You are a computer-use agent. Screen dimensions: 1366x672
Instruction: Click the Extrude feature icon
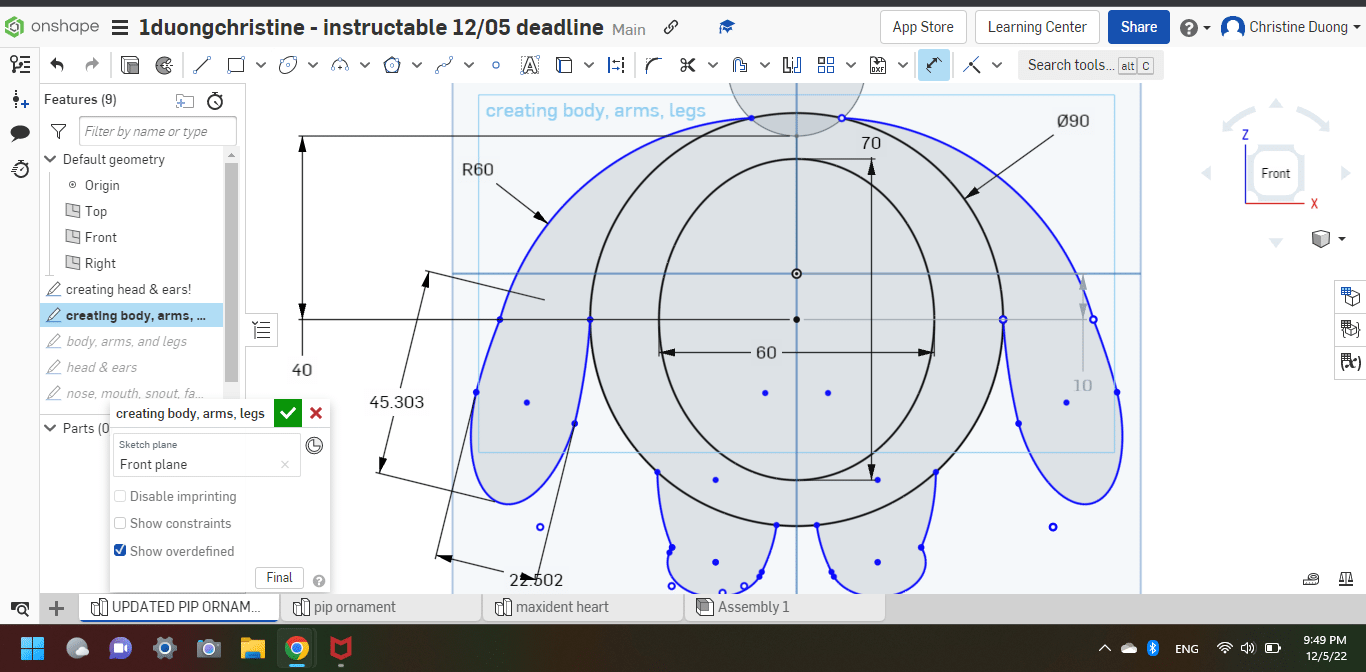(x=130, y=65)
